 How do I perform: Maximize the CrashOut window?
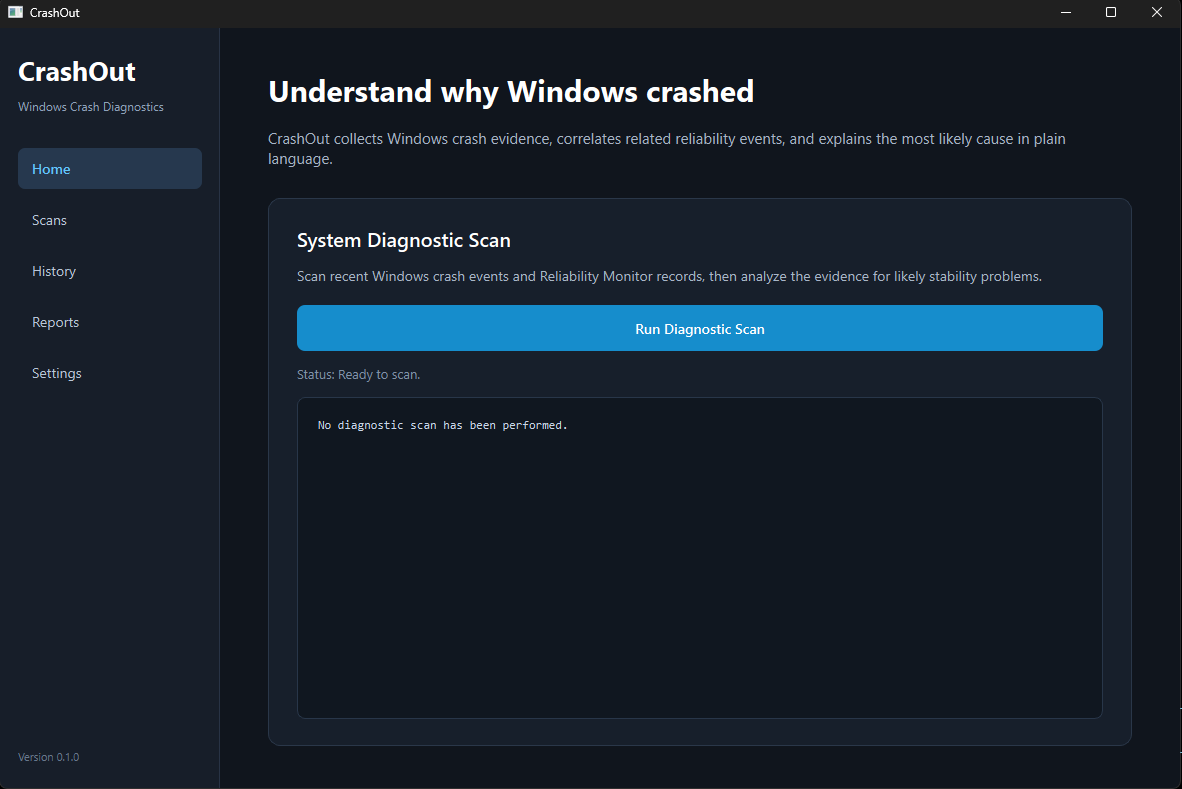(x=1110, y=12)
